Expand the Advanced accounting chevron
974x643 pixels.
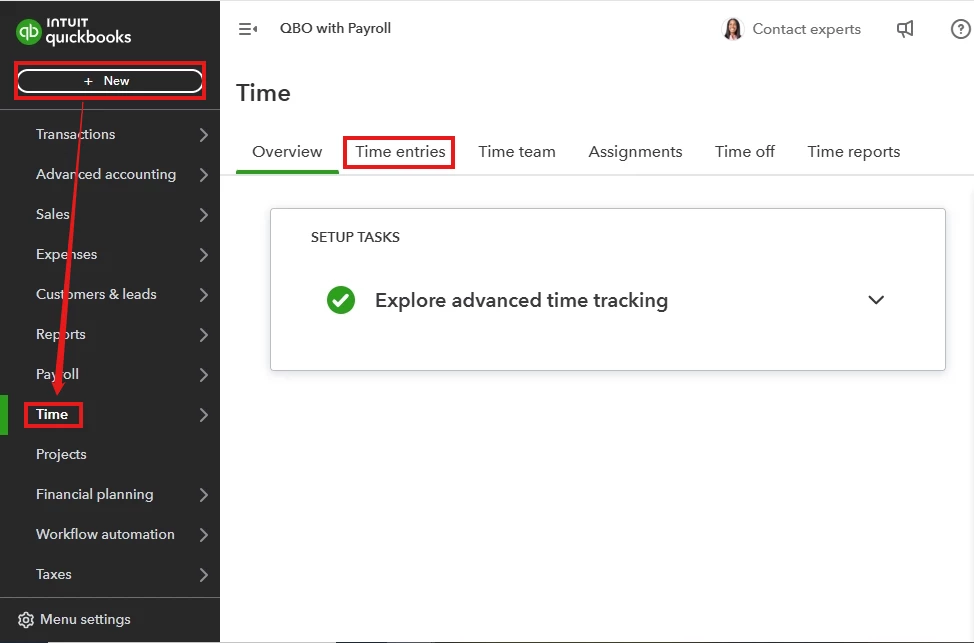pos(204,175)
